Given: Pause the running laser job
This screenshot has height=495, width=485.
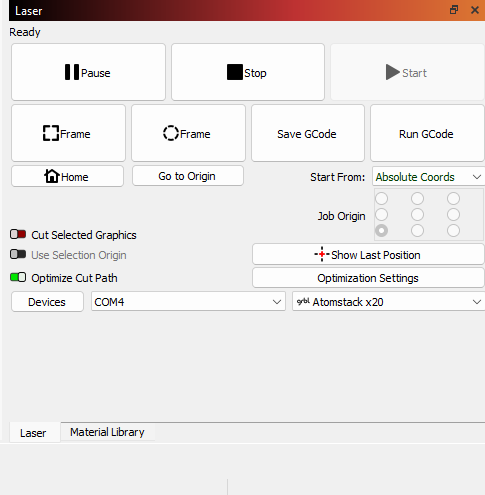Looking at the screenshot, I should coord(88,72).
